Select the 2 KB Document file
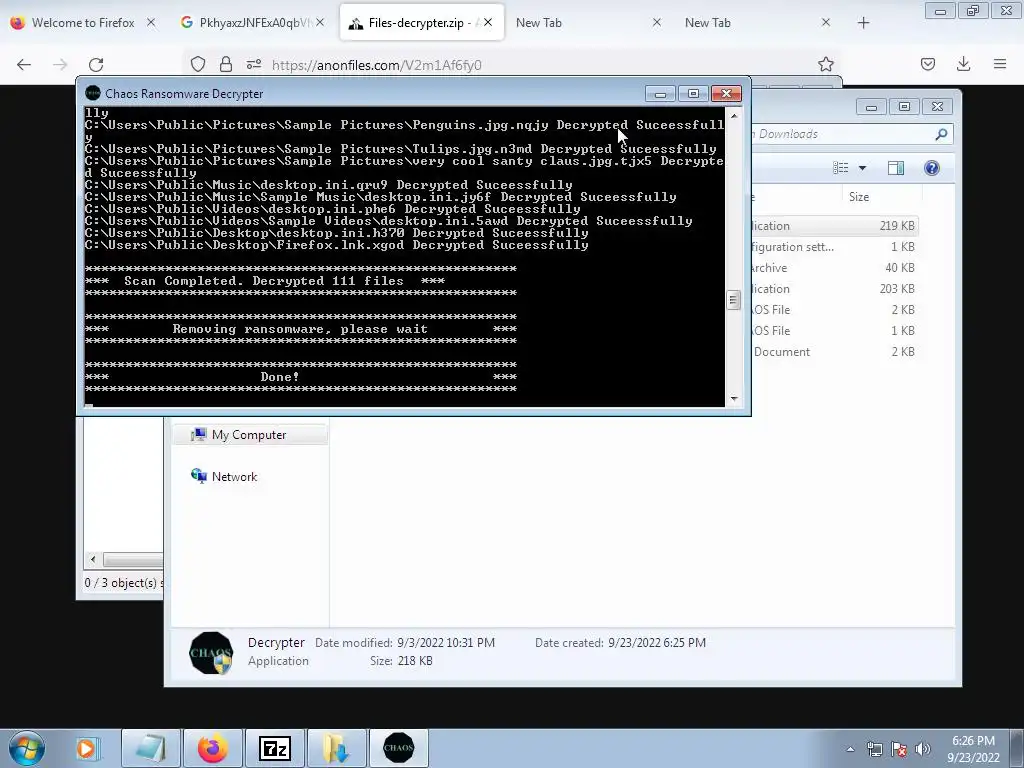 [x=835, y=351]
